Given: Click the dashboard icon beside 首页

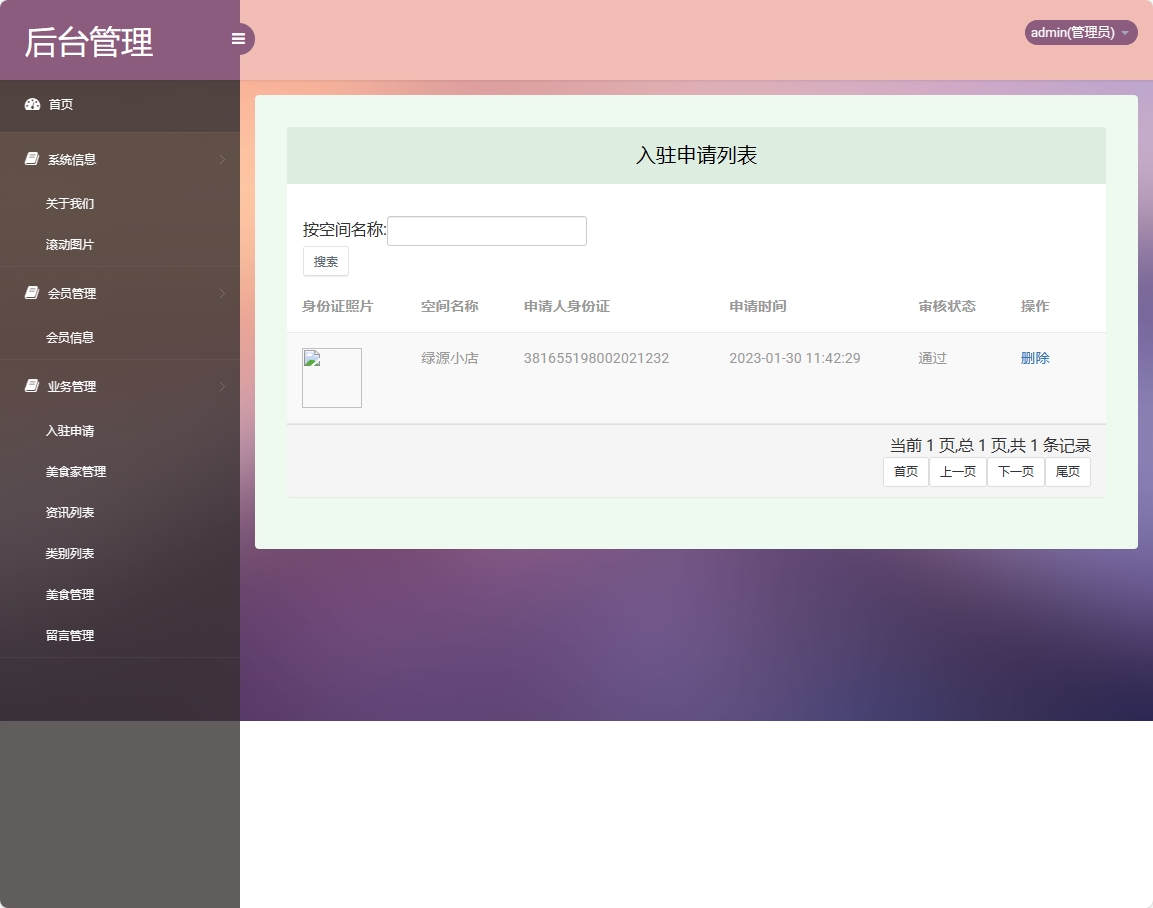Looking at the screenshot, I should (x=32, y=105).
